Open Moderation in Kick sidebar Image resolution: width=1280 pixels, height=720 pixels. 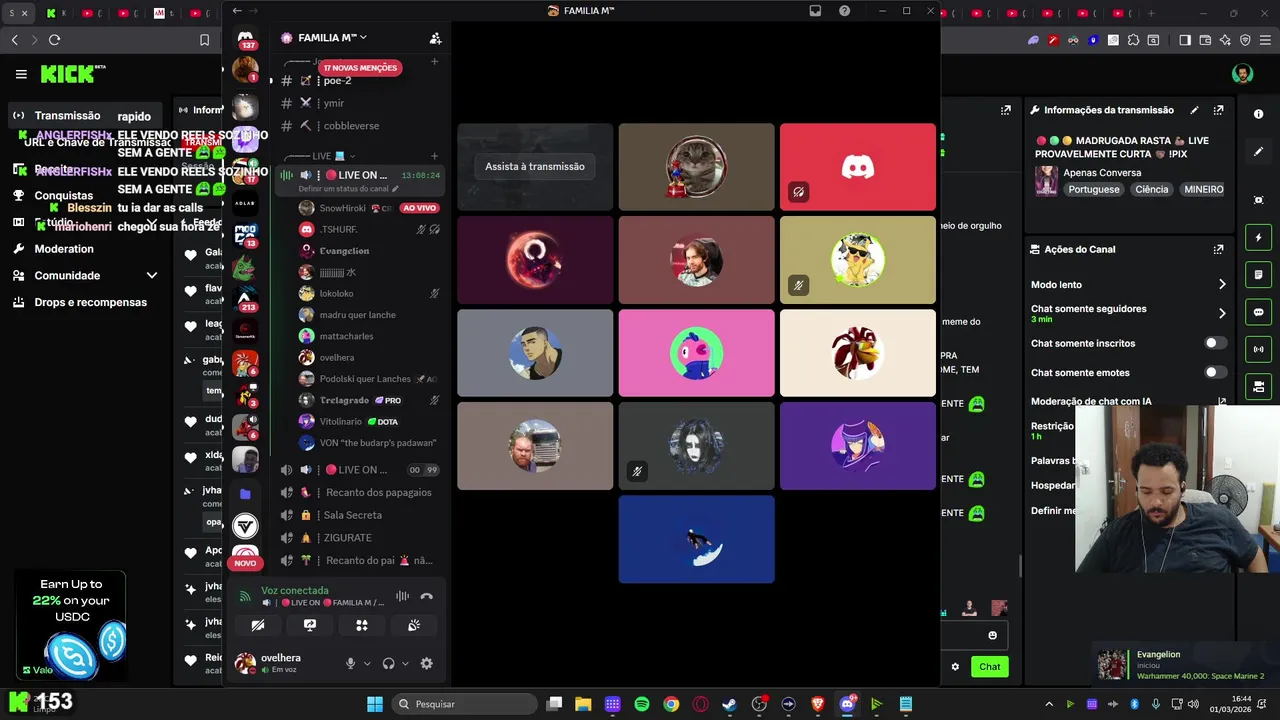point(64,249)
